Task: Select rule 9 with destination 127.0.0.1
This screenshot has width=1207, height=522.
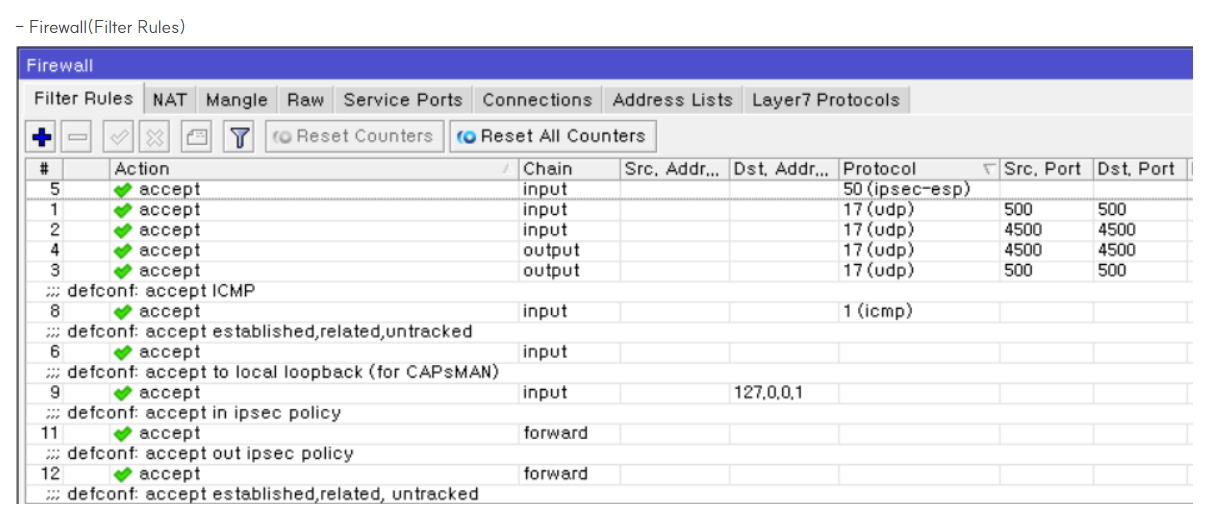Action: coord(607,393)
